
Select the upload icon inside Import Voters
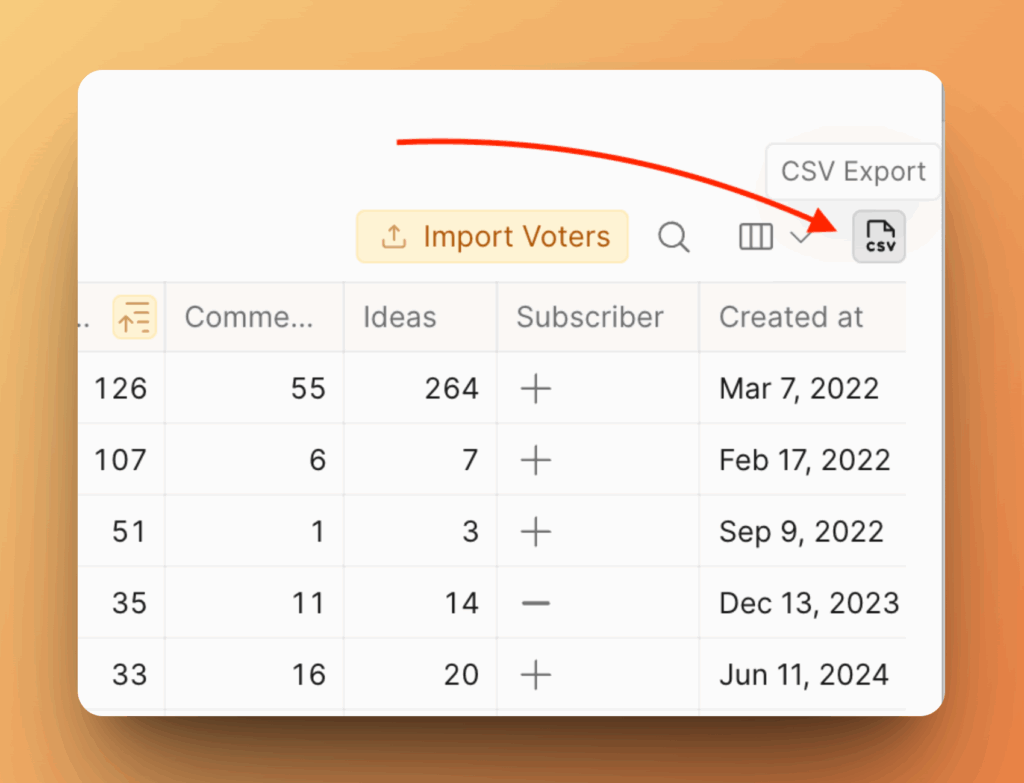pyautogui.click(x=394, y=236)
